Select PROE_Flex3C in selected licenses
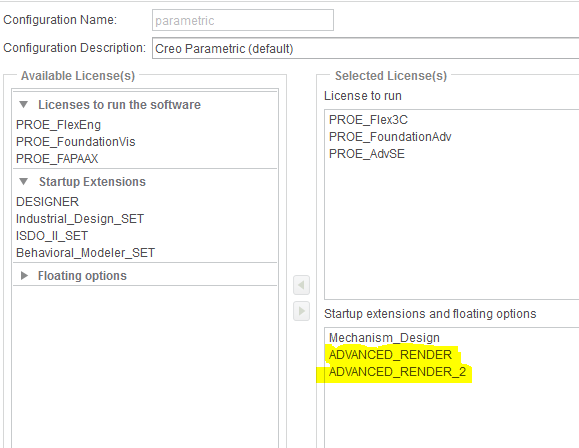This screenshot has width=579, height=448. (x=368, y=120)
